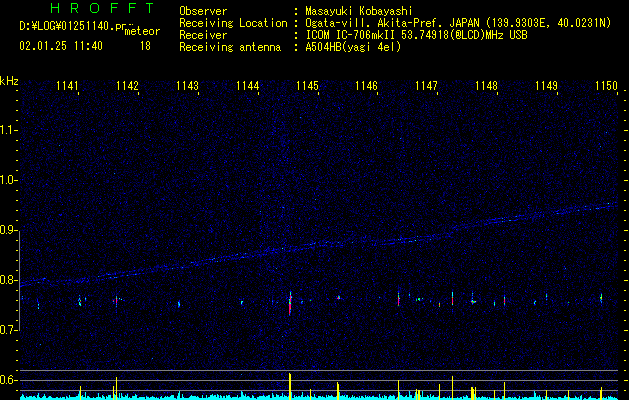Image resolution: width=629 pixels, height=400 pixels.
Task: Click the meteor count value 18
Action: pos(145,46)
